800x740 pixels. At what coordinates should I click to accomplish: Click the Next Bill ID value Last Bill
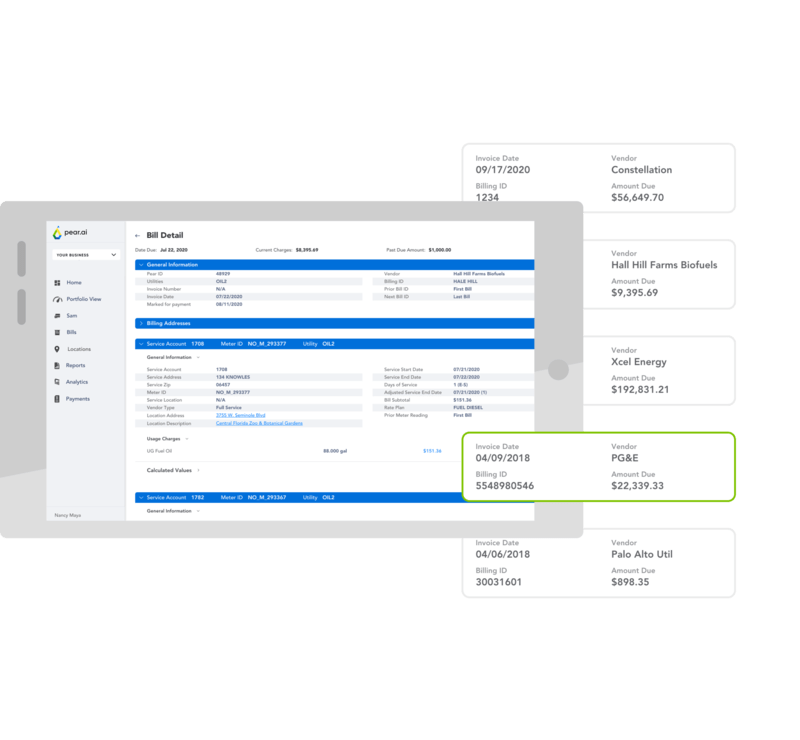462,297
